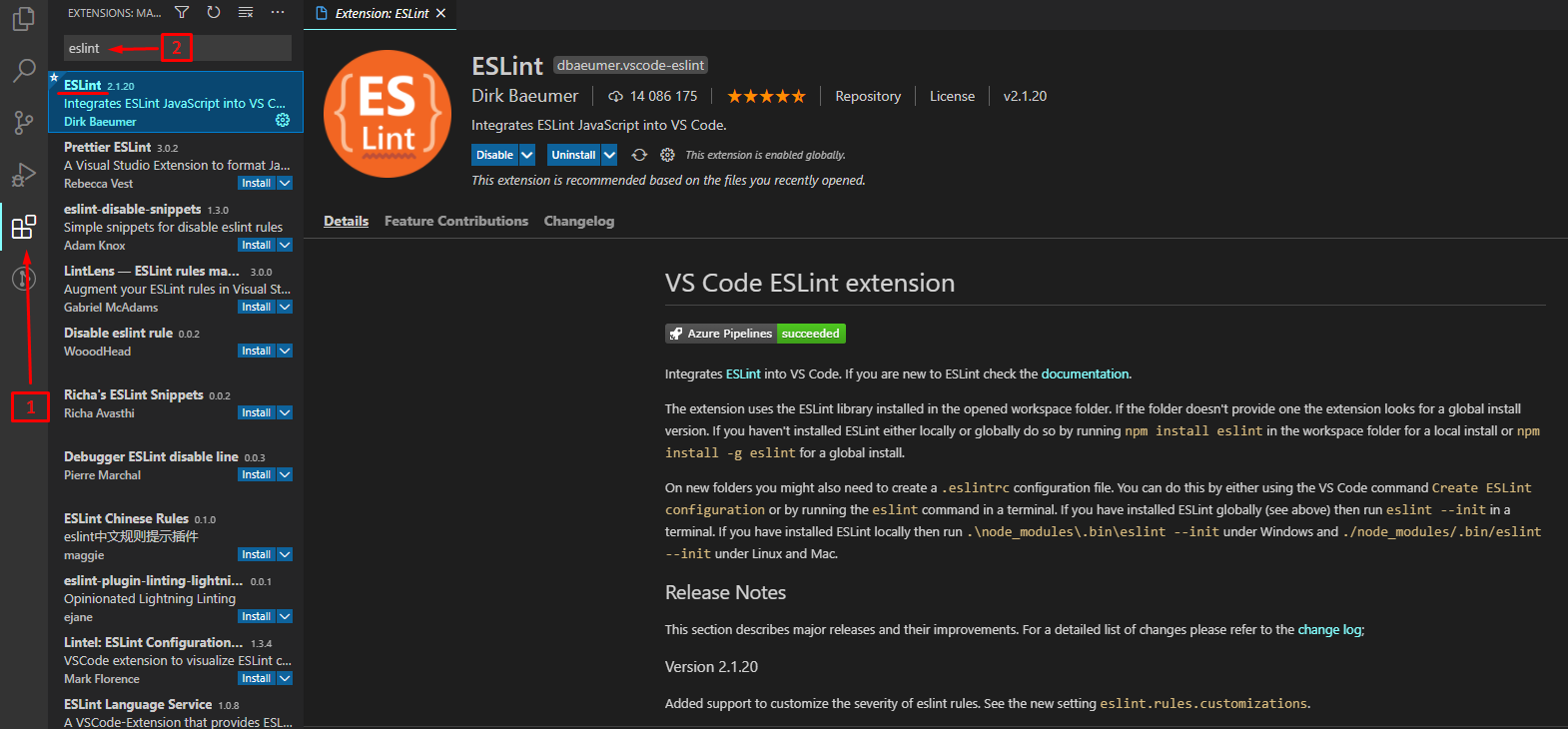1568x729 pixels.
Task: Install LintLens extension
Action: click(257, 307)
